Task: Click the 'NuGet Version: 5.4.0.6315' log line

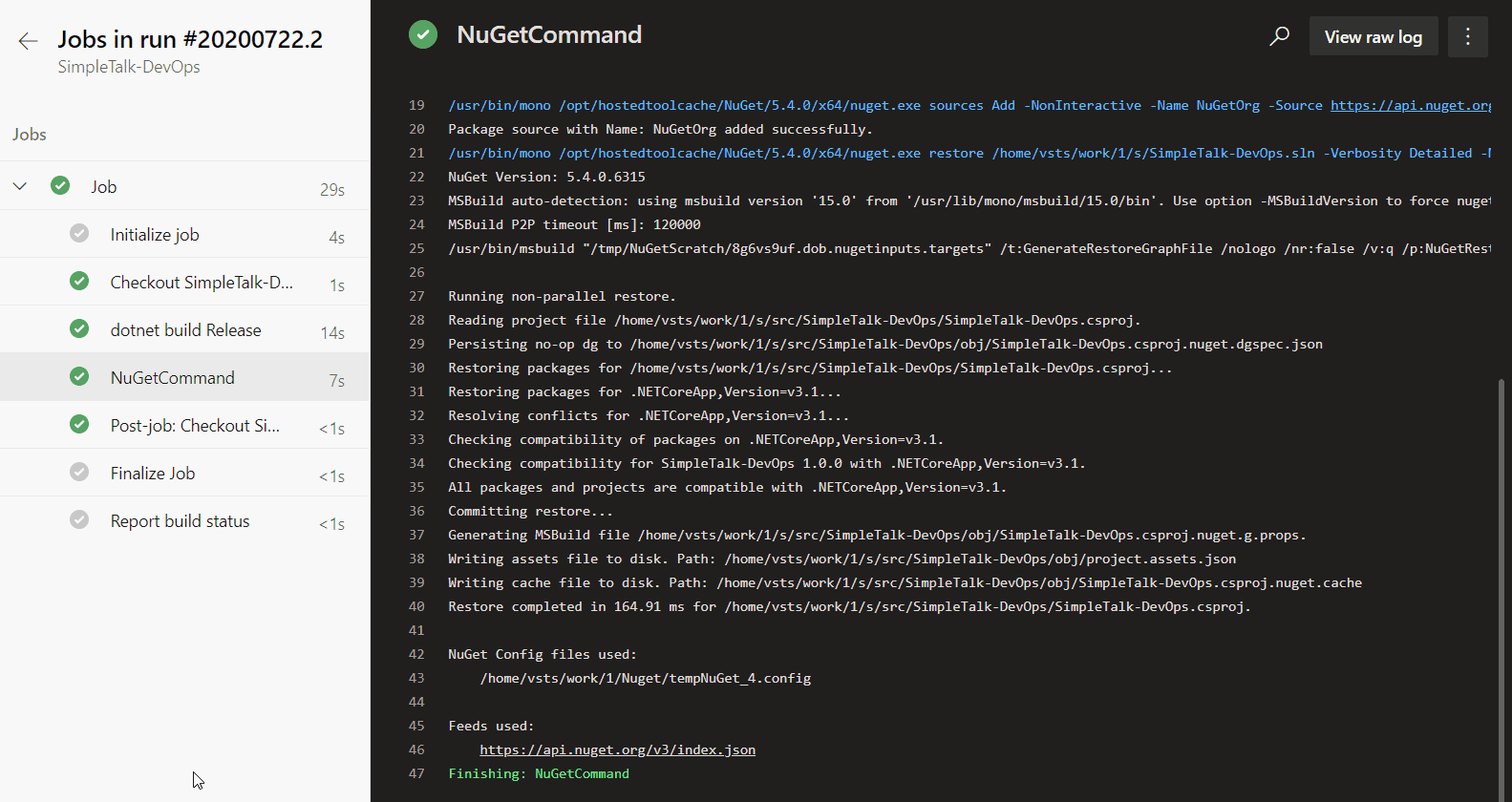Action: click(546, 177)
